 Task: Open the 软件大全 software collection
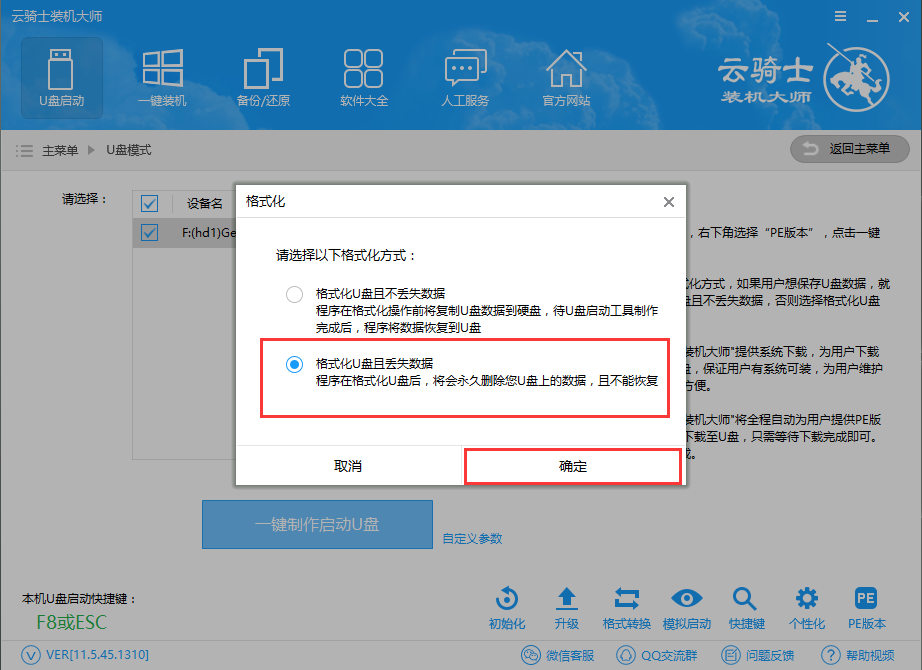[x=364, y=77]
